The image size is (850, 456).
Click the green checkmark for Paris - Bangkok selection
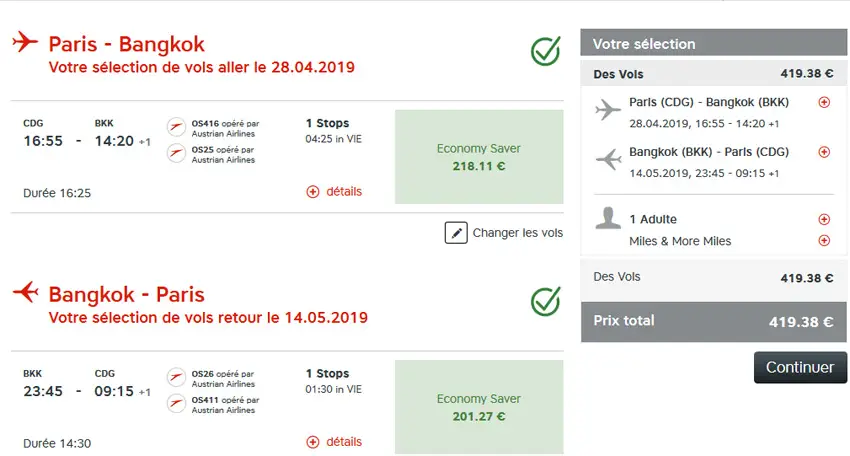tap(545, 52)
